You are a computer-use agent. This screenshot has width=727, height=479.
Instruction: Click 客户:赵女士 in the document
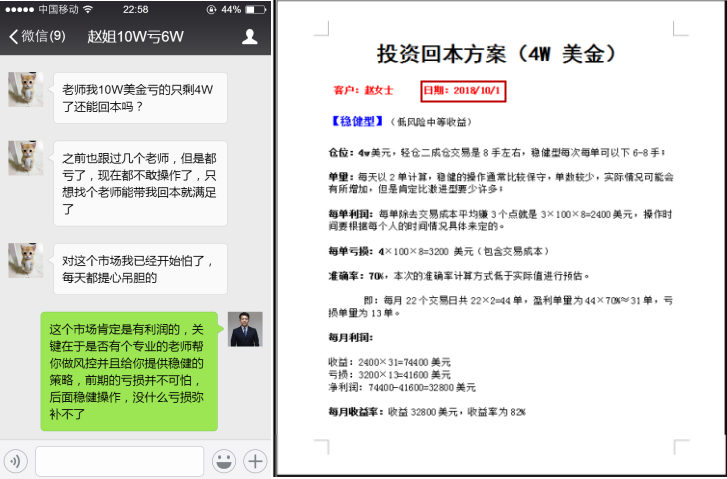(363, 90)
